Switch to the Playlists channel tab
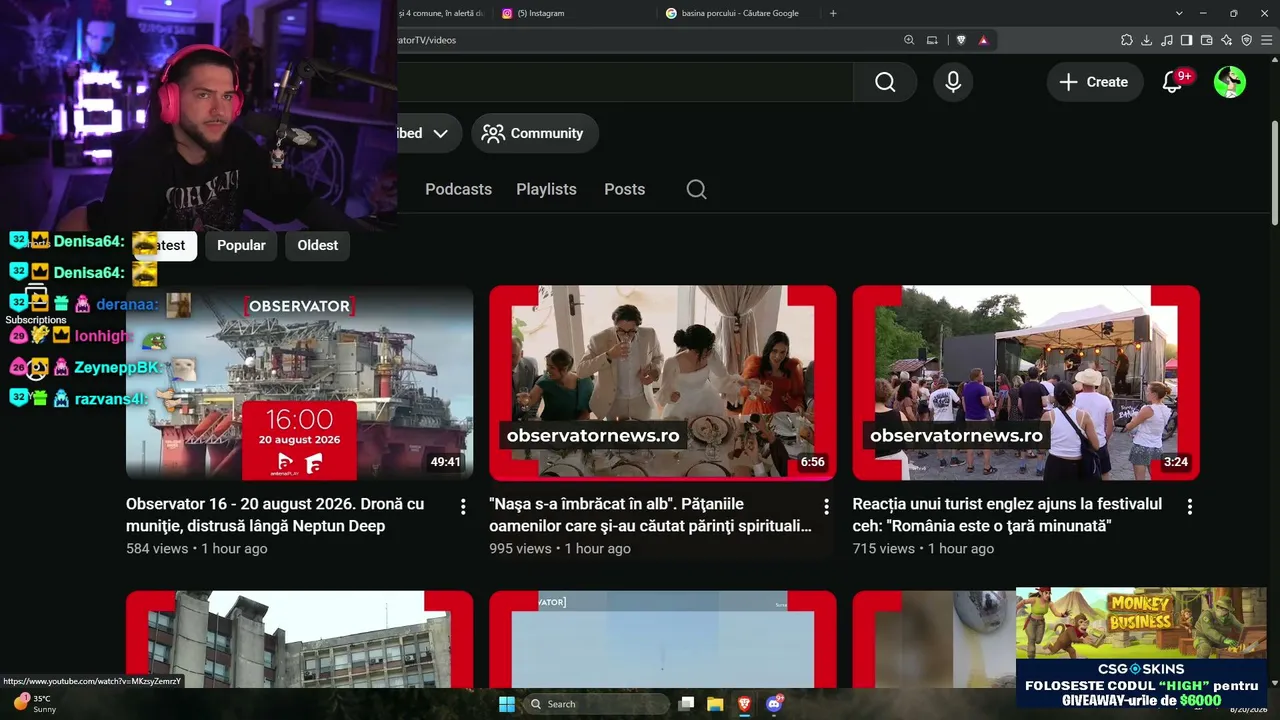 click(546, 189)
